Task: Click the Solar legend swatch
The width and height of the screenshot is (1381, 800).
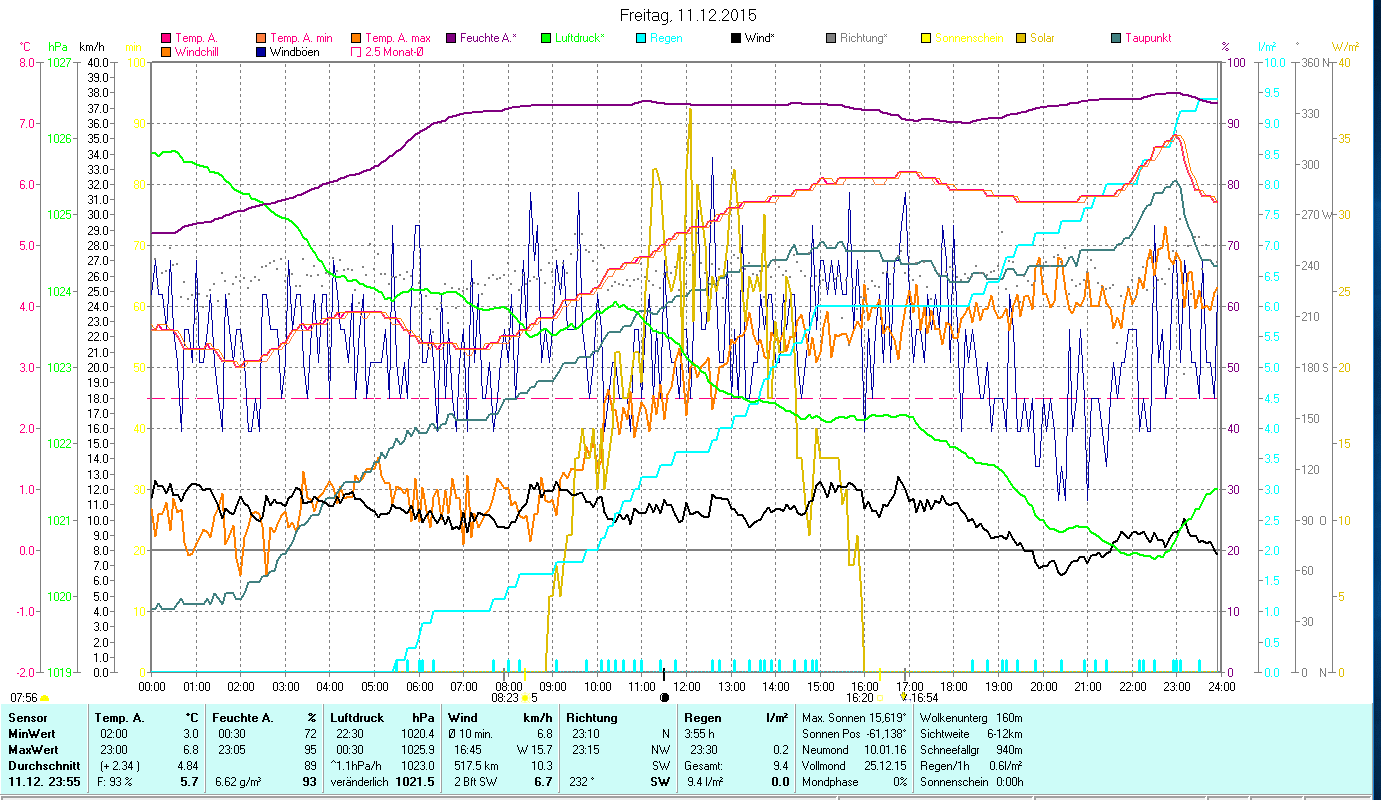Action: 1021,38
